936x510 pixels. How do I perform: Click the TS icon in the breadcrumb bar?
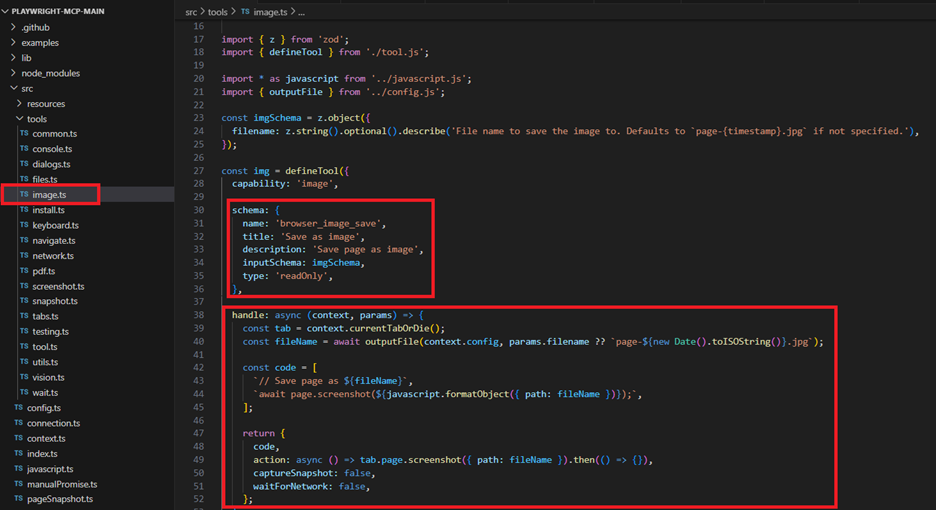pyautogui.click(x=244, y=11)
